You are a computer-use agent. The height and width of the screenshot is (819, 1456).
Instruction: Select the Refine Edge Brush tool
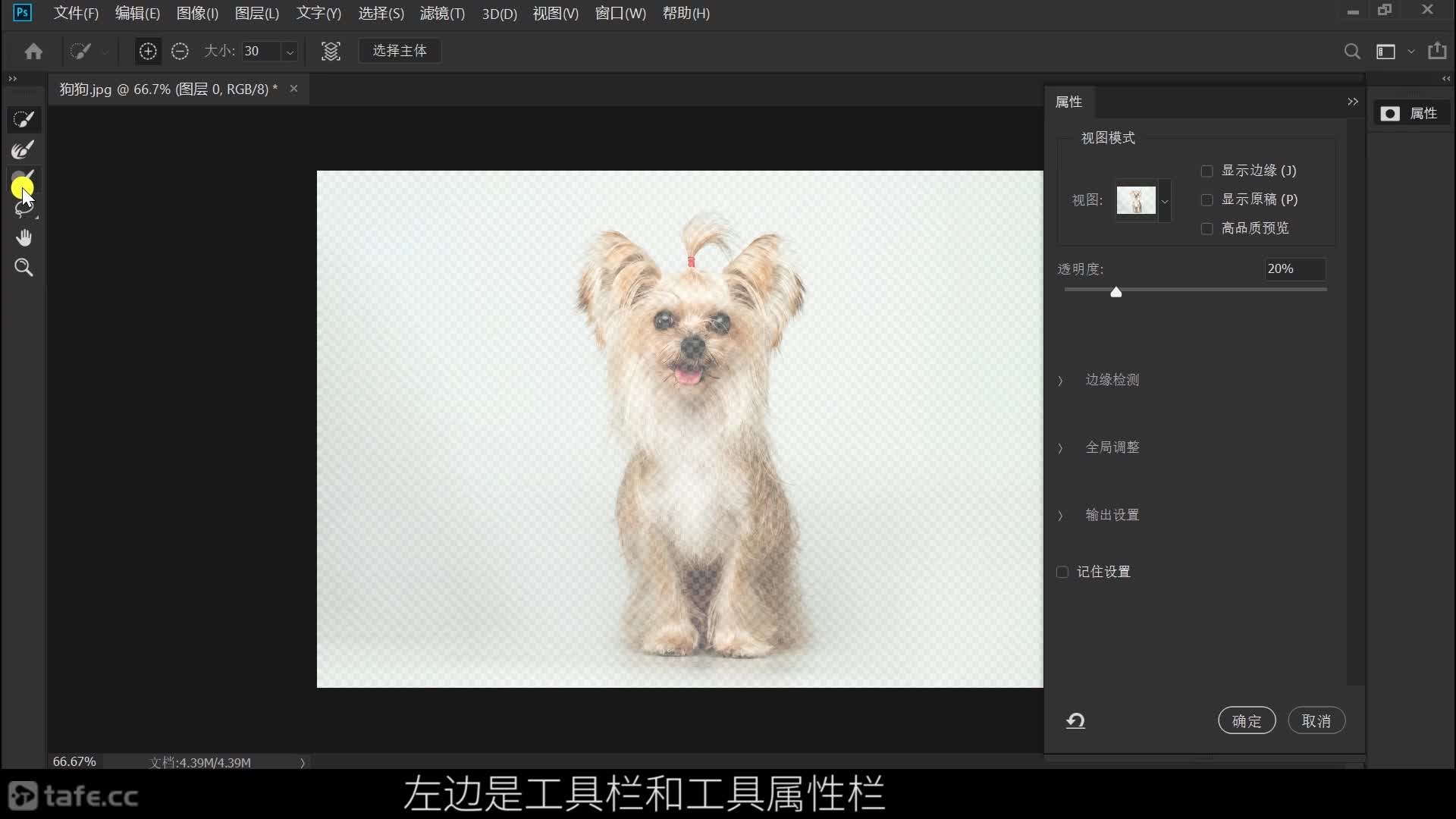point(24,149)
